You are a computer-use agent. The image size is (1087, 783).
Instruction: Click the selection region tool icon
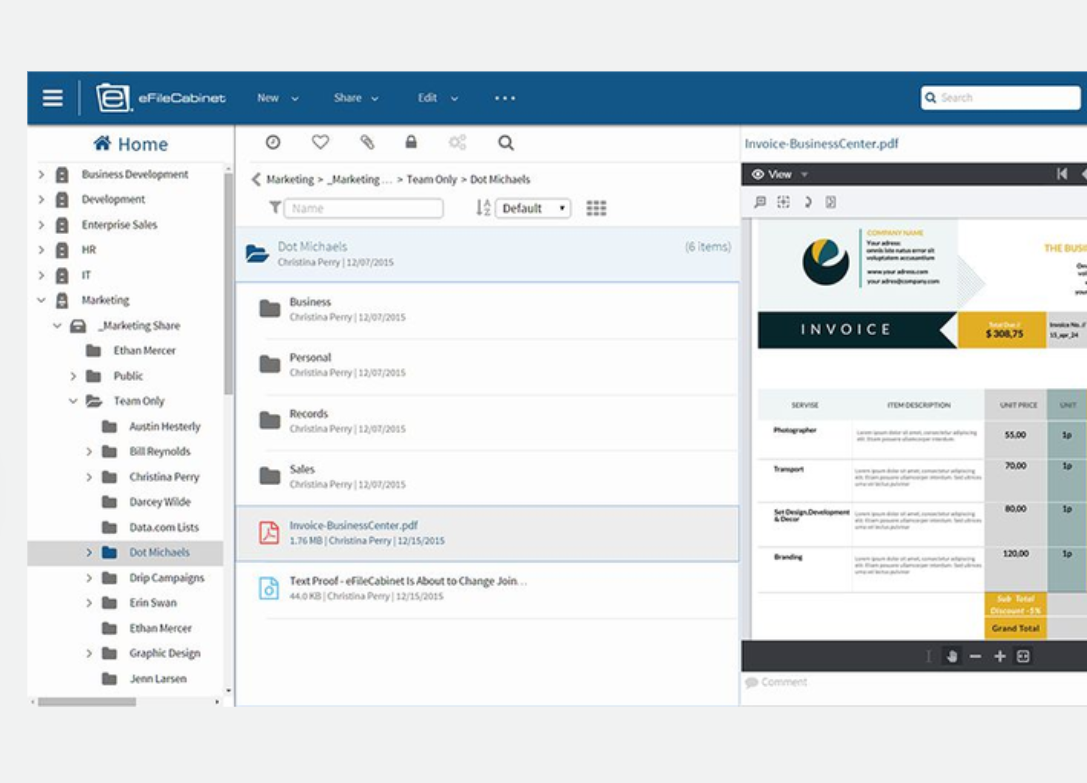(x=783, y=202)
